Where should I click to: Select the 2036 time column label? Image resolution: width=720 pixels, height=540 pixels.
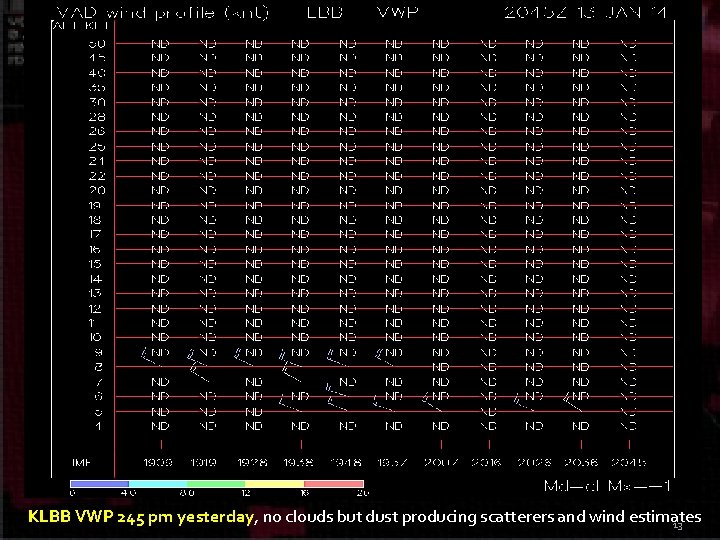click(581, 462)
